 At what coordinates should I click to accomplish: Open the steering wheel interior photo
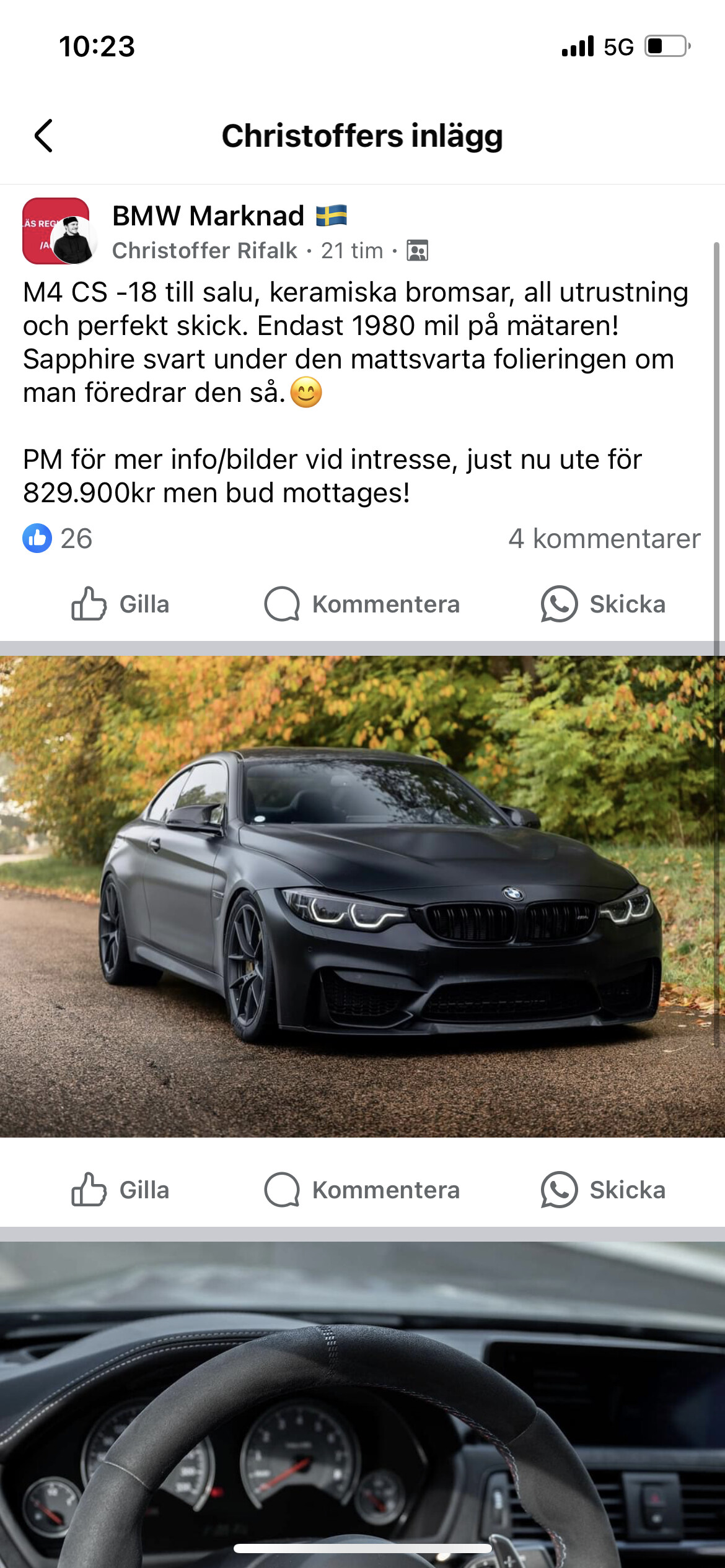click(362, 1405)
